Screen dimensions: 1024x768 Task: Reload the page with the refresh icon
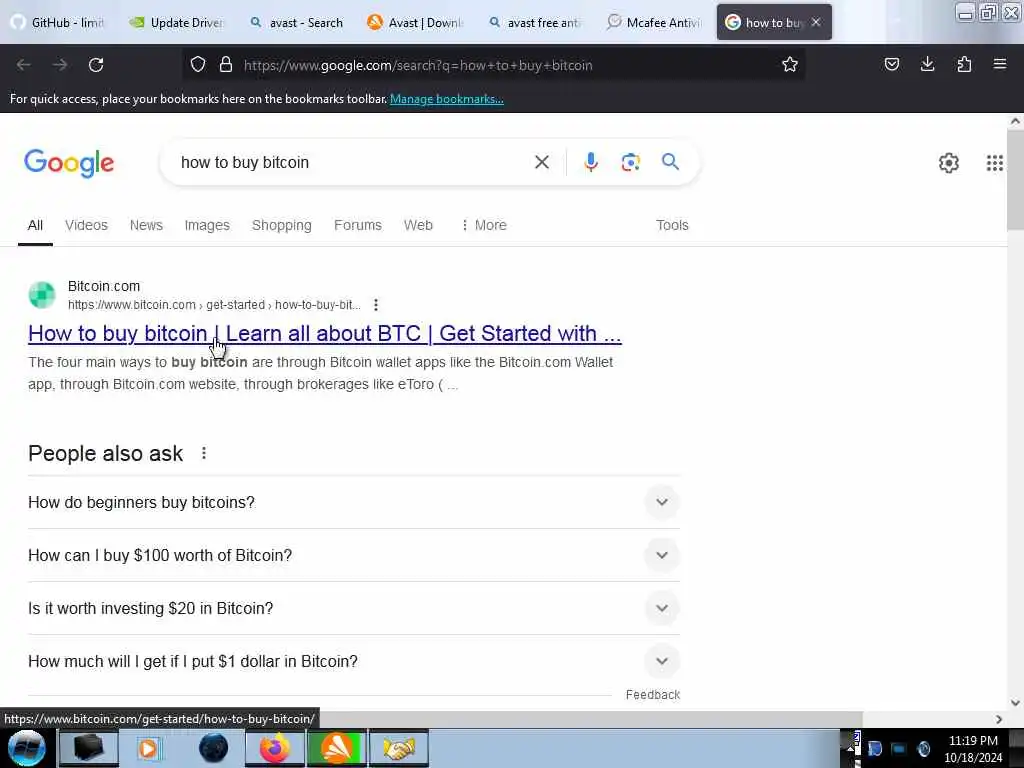click(96, 65)
